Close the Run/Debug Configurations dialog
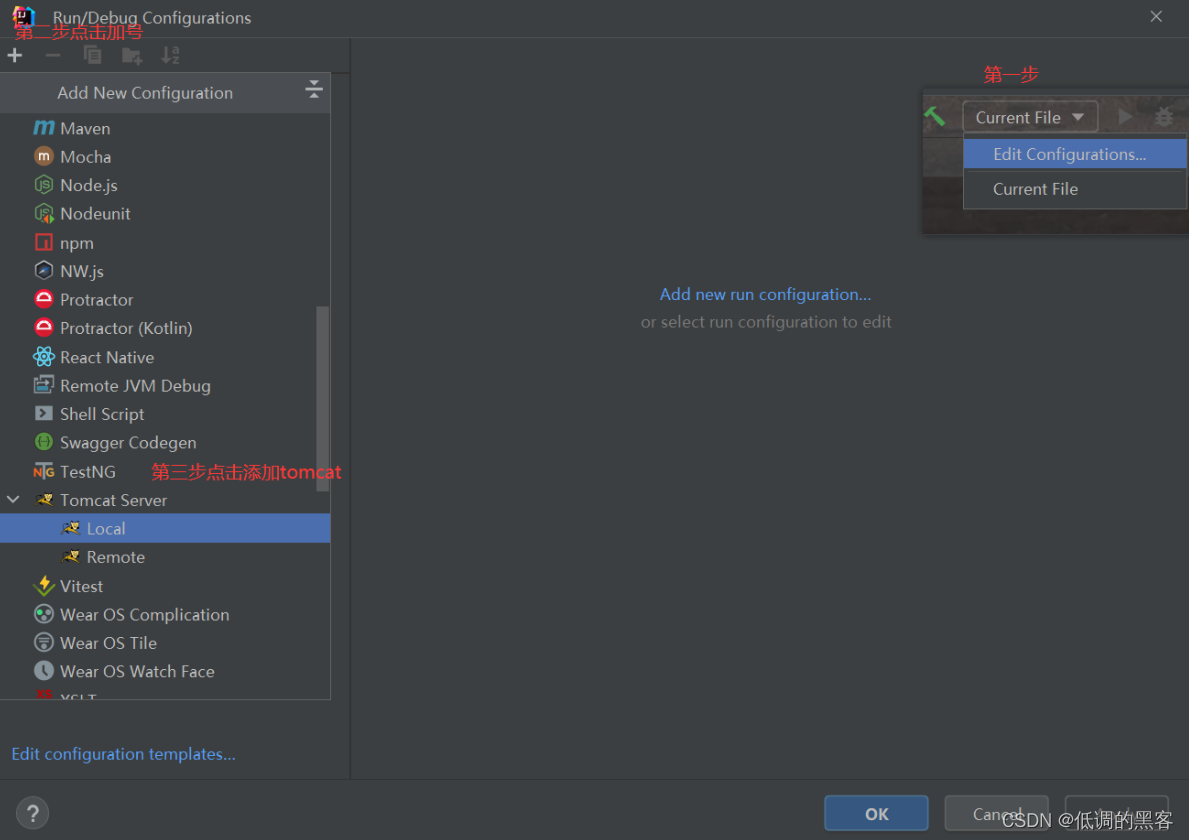The image size is (1189, 840). point(1156,17)
